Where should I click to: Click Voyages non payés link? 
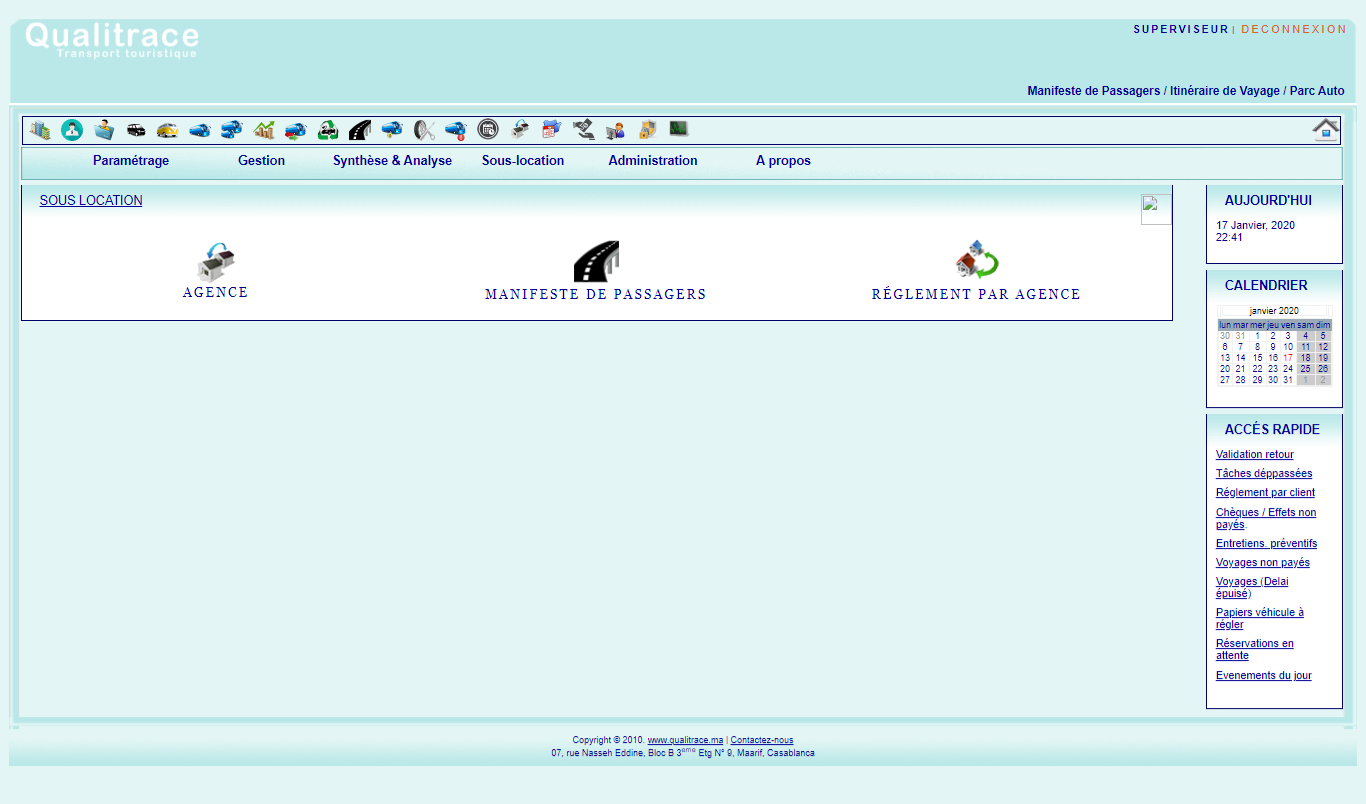[1262, 563]
